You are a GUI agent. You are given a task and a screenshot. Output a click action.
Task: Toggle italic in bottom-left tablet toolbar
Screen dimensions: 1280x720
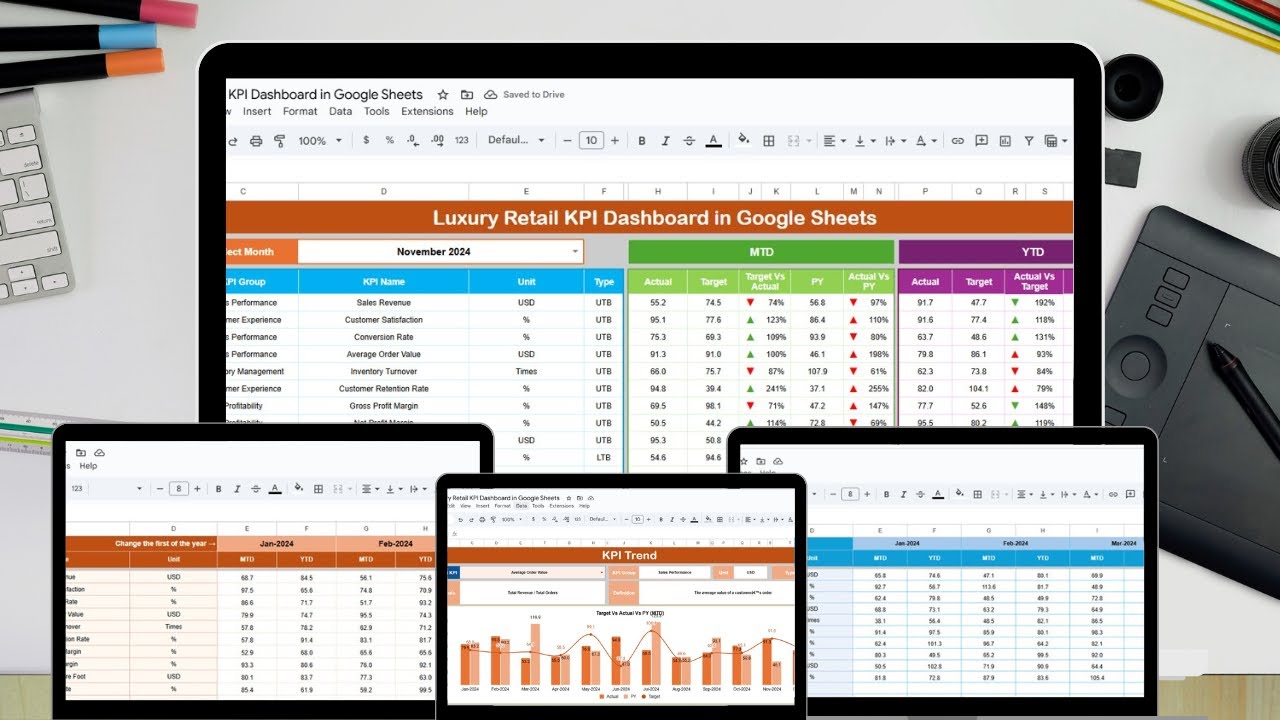(236, 489)
